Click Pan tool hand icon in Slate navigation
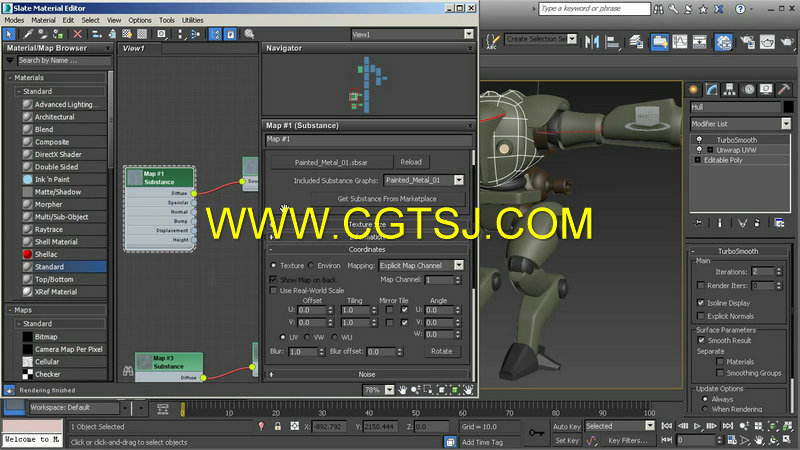 pyautogui.click(x=403, y=390)
